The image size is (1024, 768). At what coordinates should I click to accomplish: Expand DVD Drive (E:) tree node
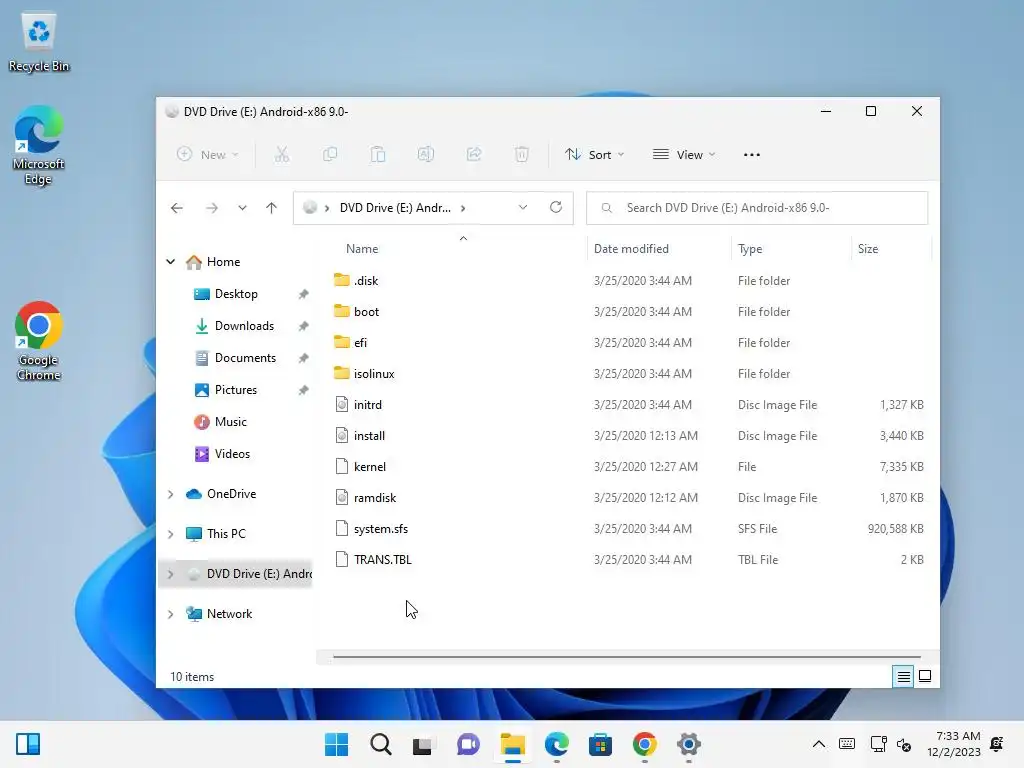pos(170,574)
